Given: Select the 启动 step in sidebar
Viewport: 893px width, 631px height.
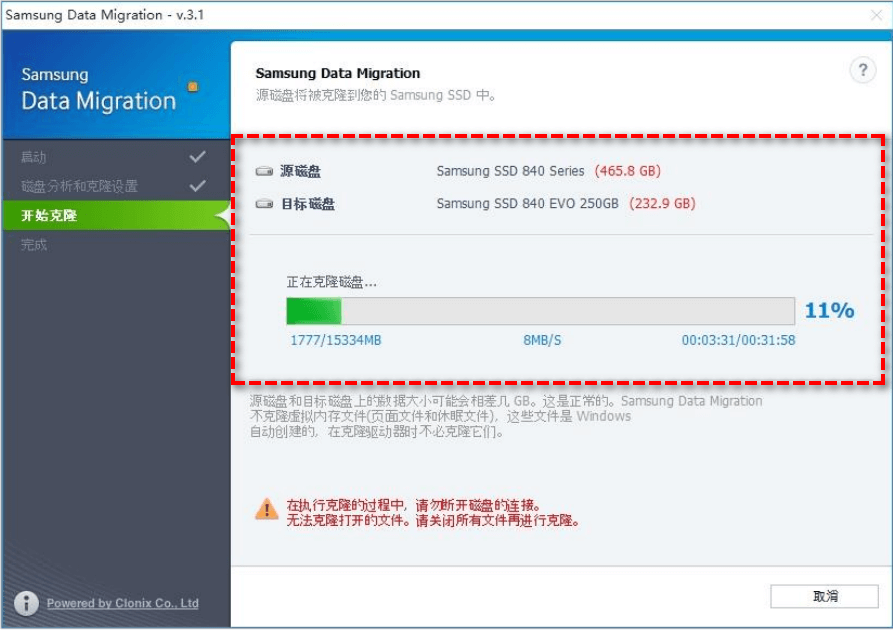Looking at the screenshot, I should [34, 157].
